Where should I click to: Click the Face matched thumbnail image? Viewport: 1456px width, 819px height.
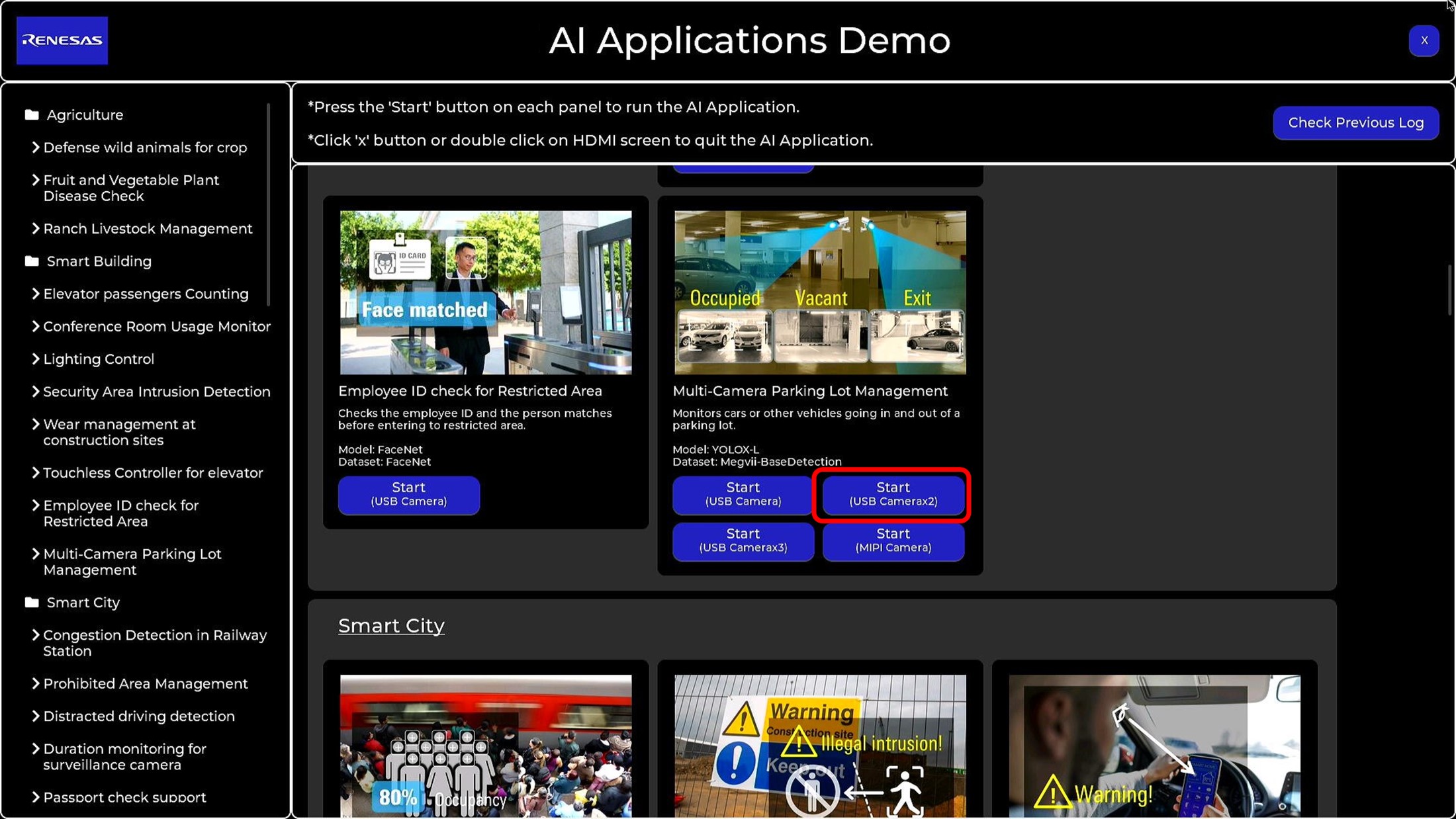[485, 292]
